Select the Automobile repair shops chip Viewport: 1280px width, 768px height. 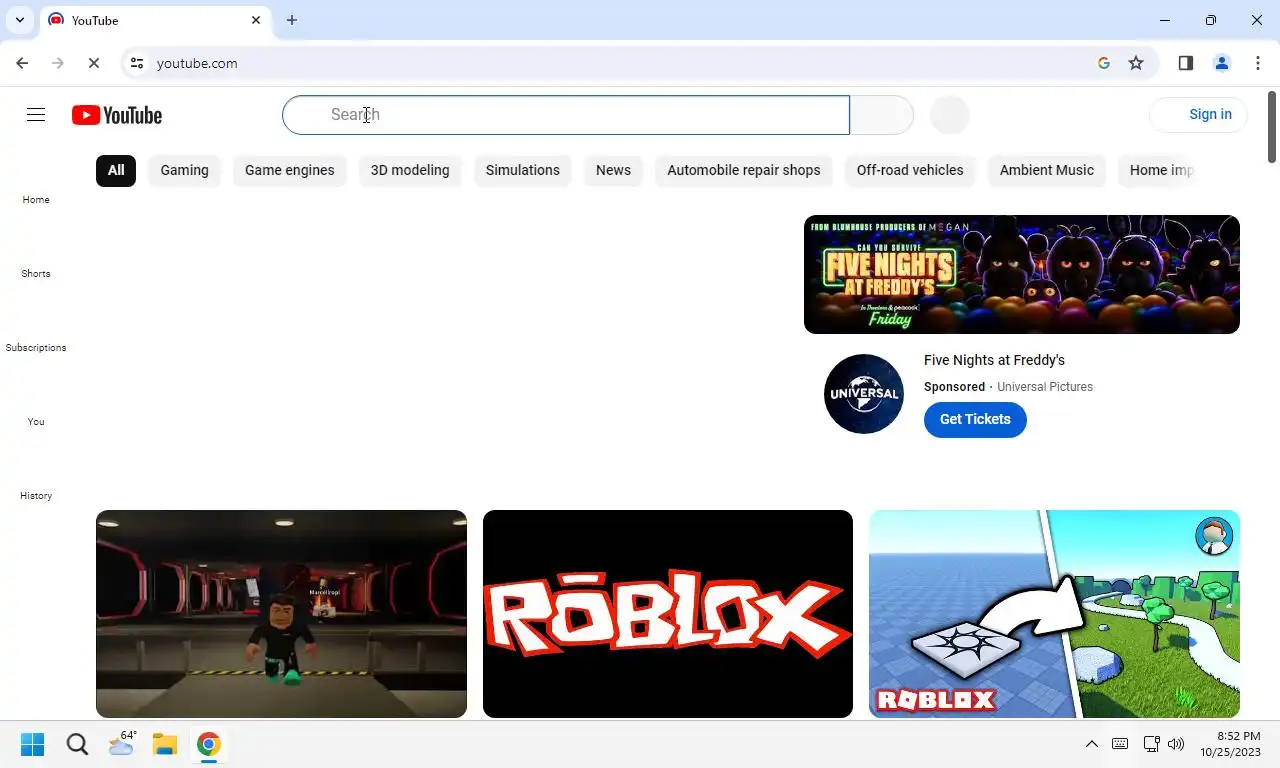point(744,170)
